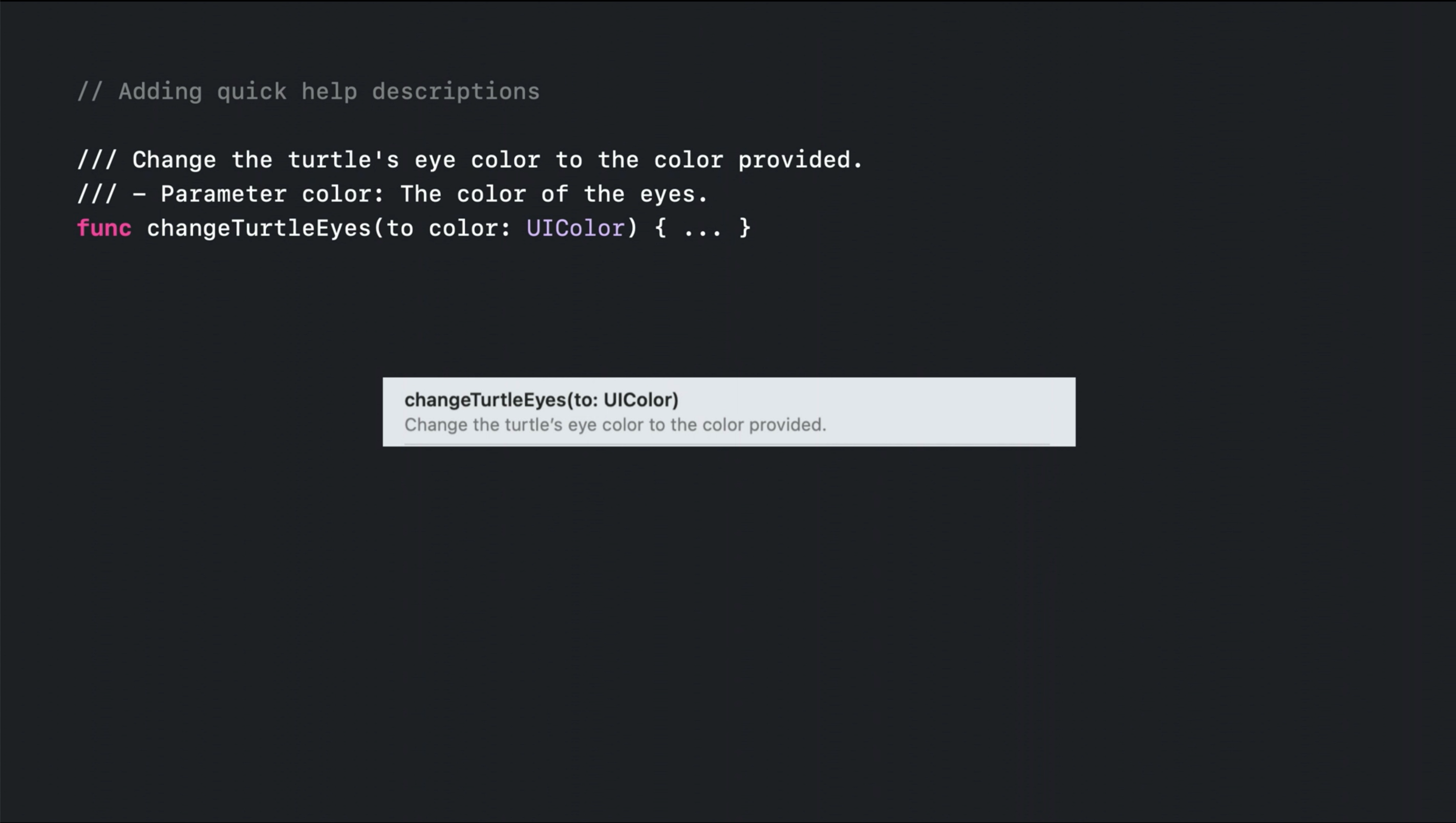Screen dimensions: 1456x823
Task: Click the word Change in doc comment
Action: [x=174, y=161]
